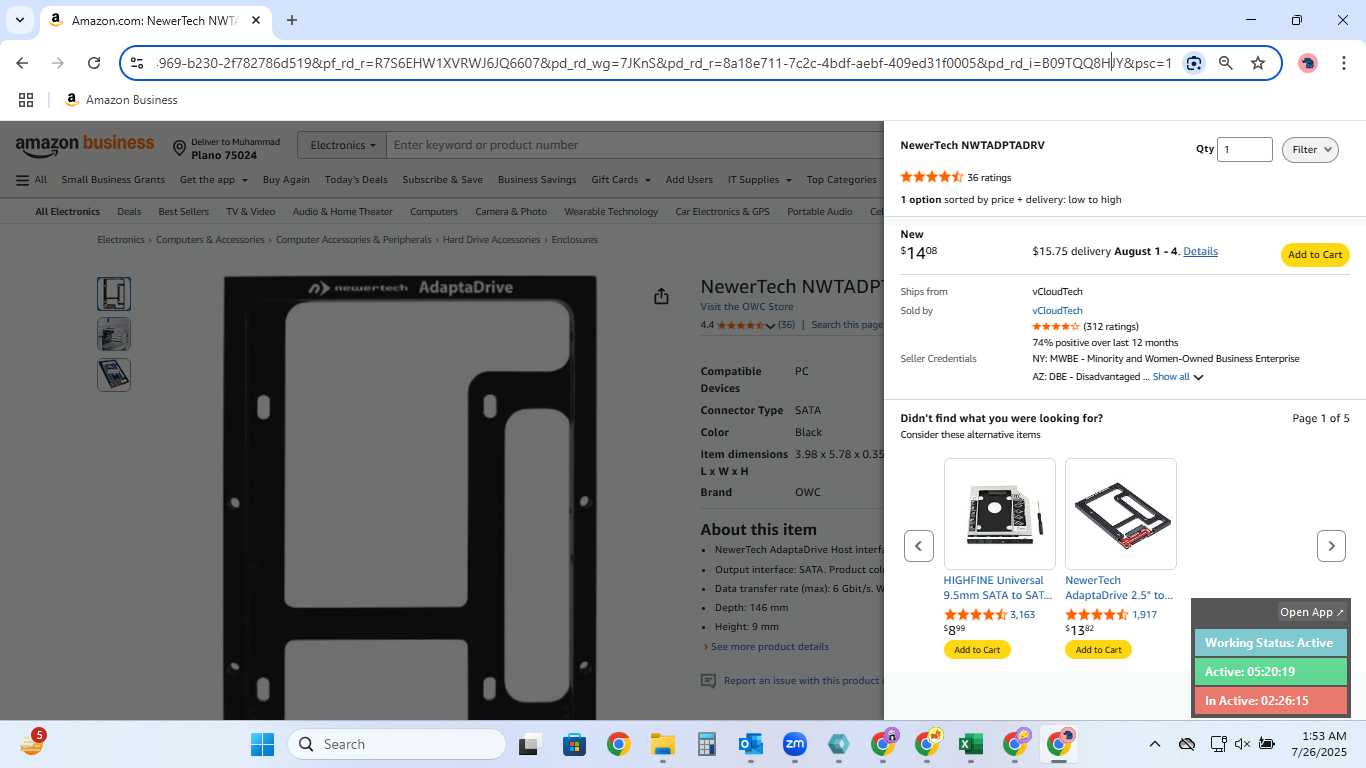Viewport: 1366px width, 768px height.
Task: Open Outlook from taskbar
Action: [750, 744]
